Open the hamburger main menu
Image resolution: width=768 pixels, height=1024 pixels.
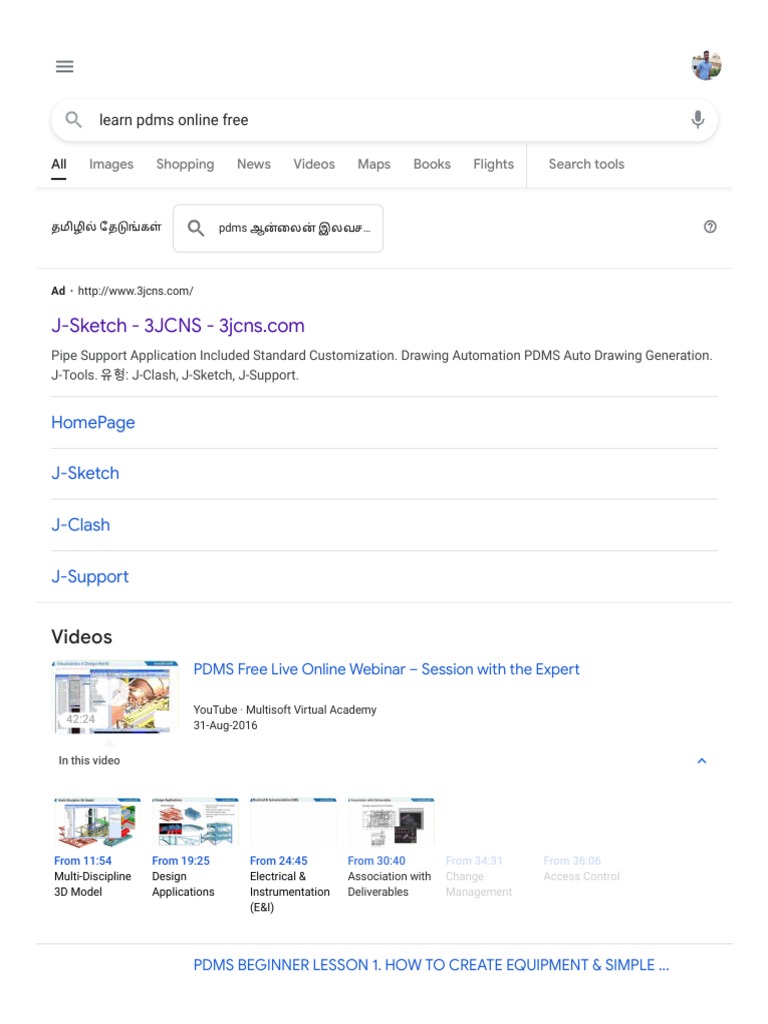pyautogui.click(x=65, y=67)
